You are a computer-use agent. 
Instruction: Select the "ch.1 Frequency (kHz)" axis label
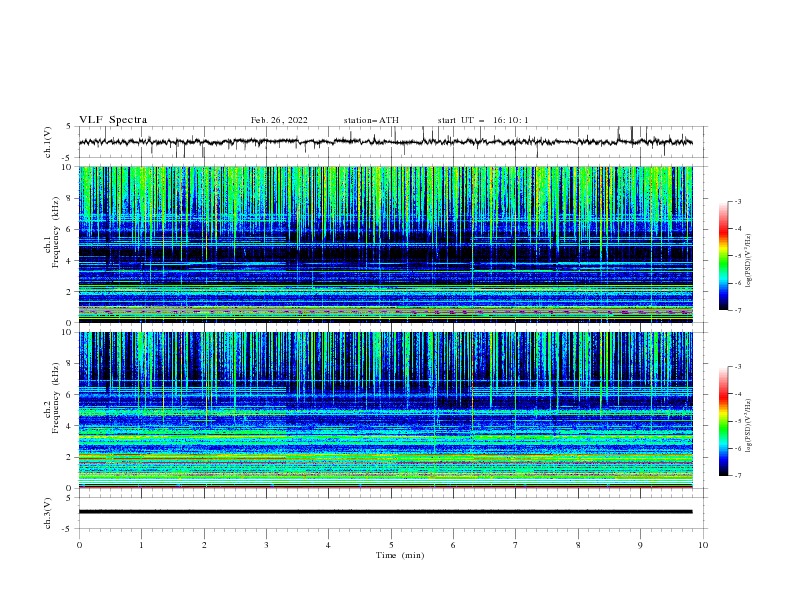[x=52, y=230]
